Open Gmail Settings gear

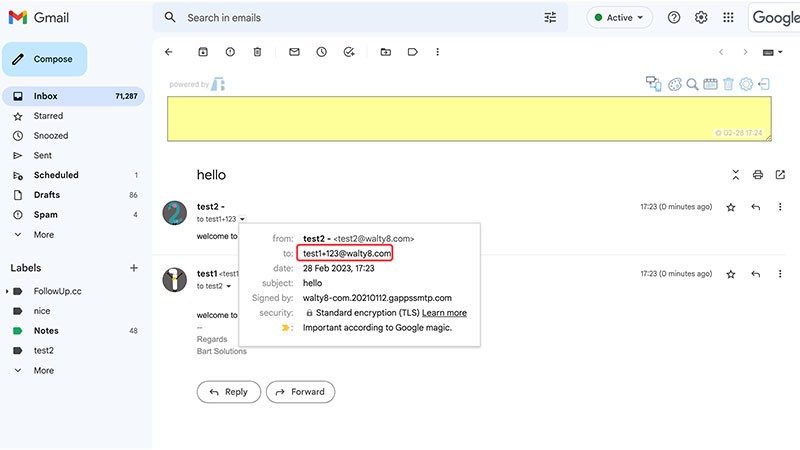point(701,17)
